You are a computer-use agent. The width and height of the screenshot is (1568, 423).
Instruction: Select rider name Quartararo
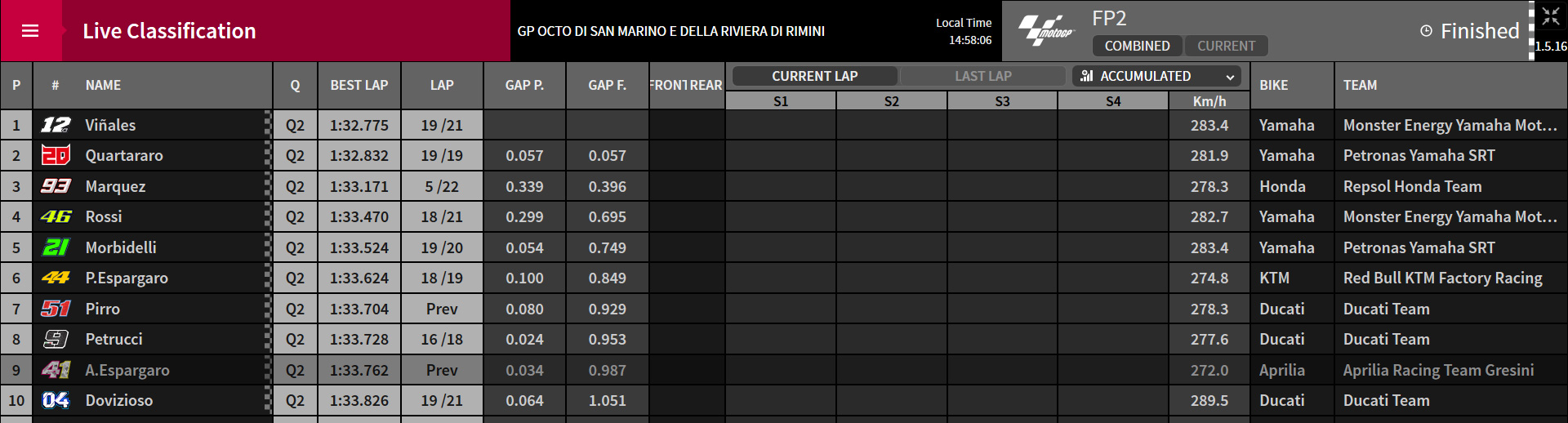124,155
